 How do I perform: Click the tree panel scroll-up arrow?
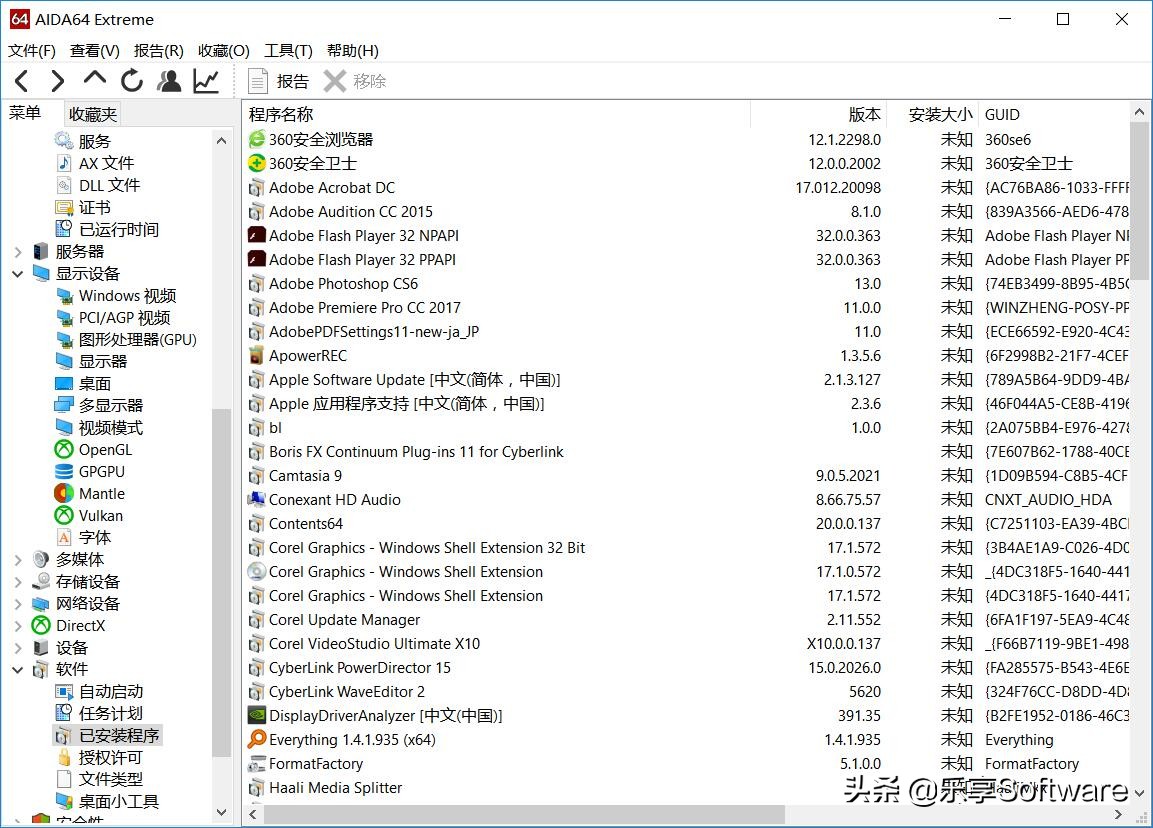click(x=221, y=140)
